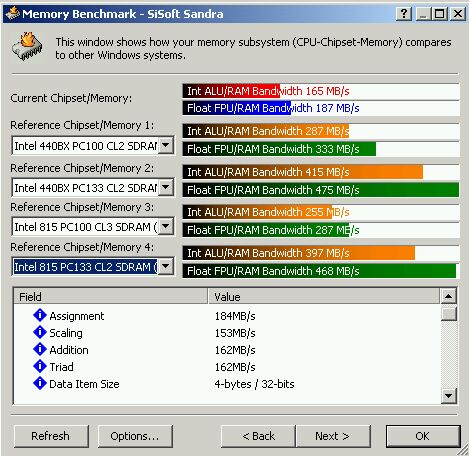Confirm with the OK button
Viewport: 469px width, 456px height.
tap(423, 436)
